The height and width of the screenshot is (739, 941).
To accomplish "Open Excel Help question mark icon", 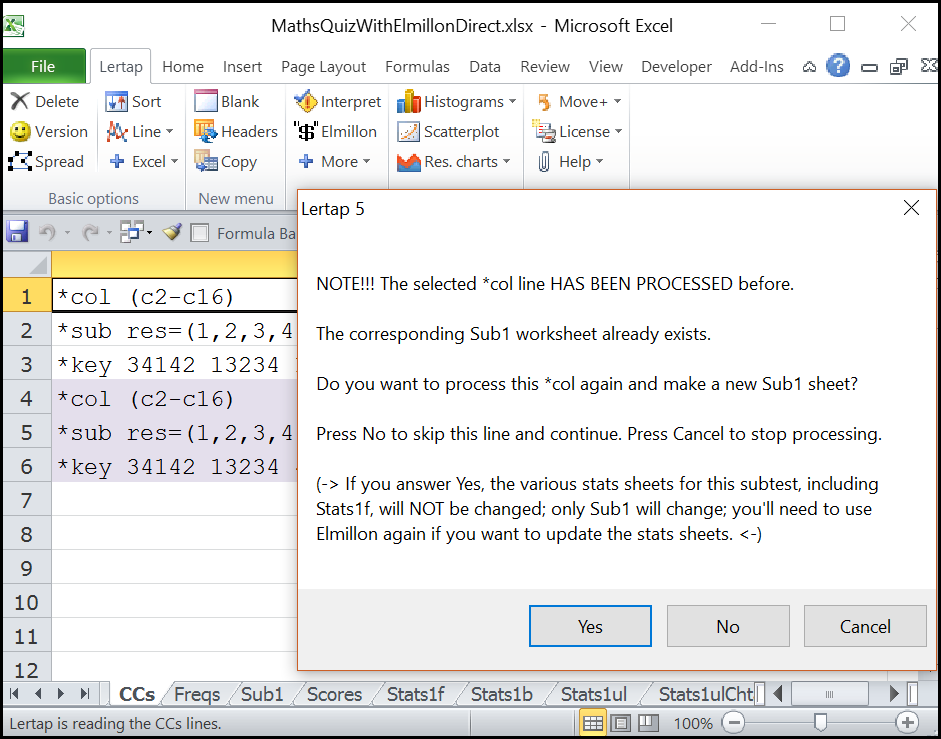I will pyautogui.click(x=838, y=66).
